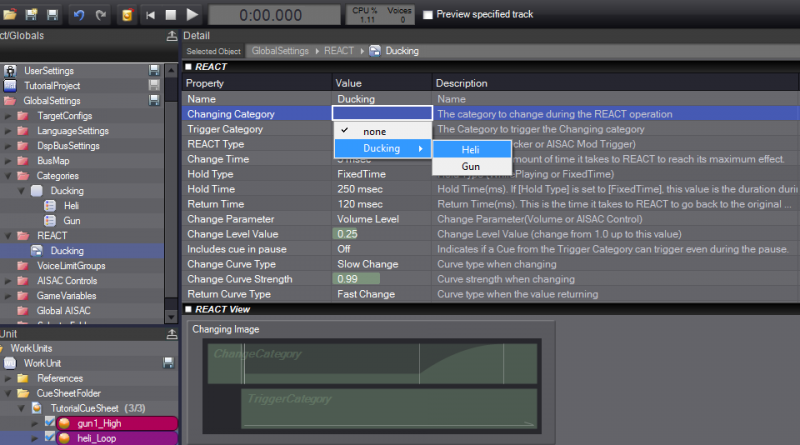Click the Redo arrow icon
The image size is (800, 445).
tap(100, 14)
